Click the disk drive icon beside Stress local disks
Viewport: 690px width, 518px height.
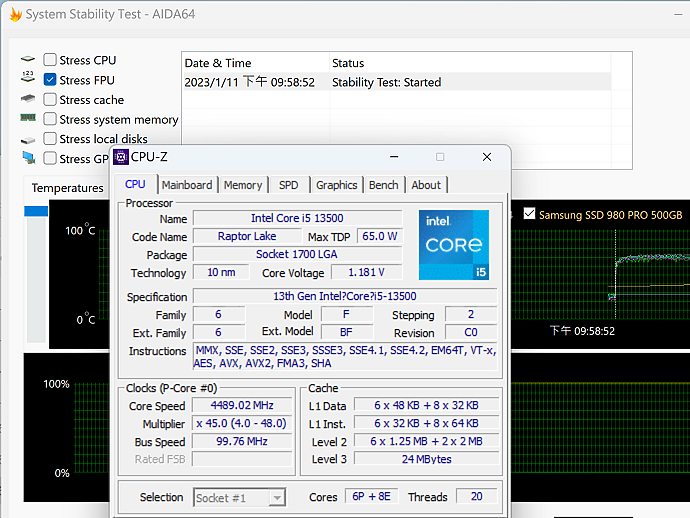(28, 140)
